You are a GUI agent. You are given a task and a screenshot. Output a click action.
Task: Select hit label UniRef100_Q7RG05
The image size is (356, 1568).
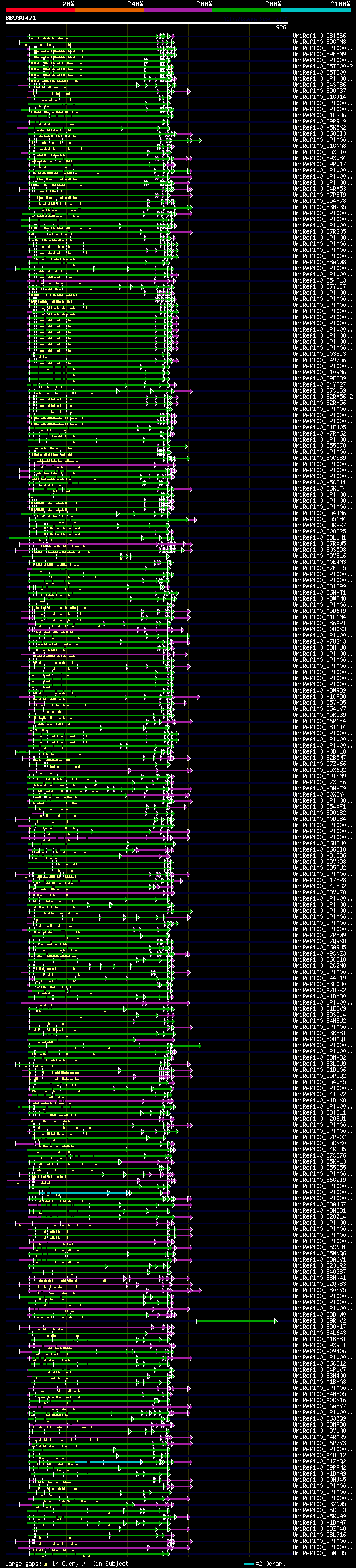[319, 232]
